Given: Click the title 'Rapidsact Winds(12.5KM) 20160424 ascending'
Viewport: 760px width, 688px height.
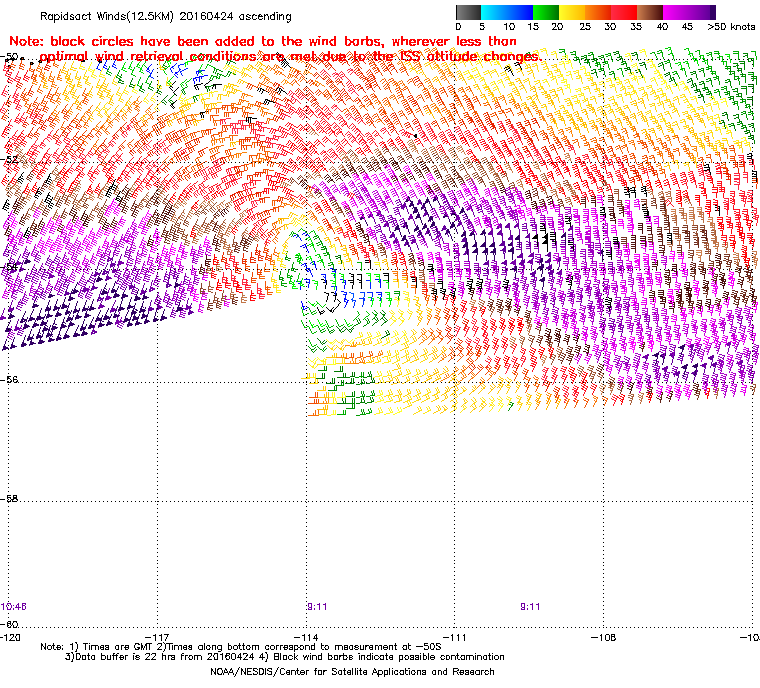Looking at the screenshot, I should click(x=166, y=16).
